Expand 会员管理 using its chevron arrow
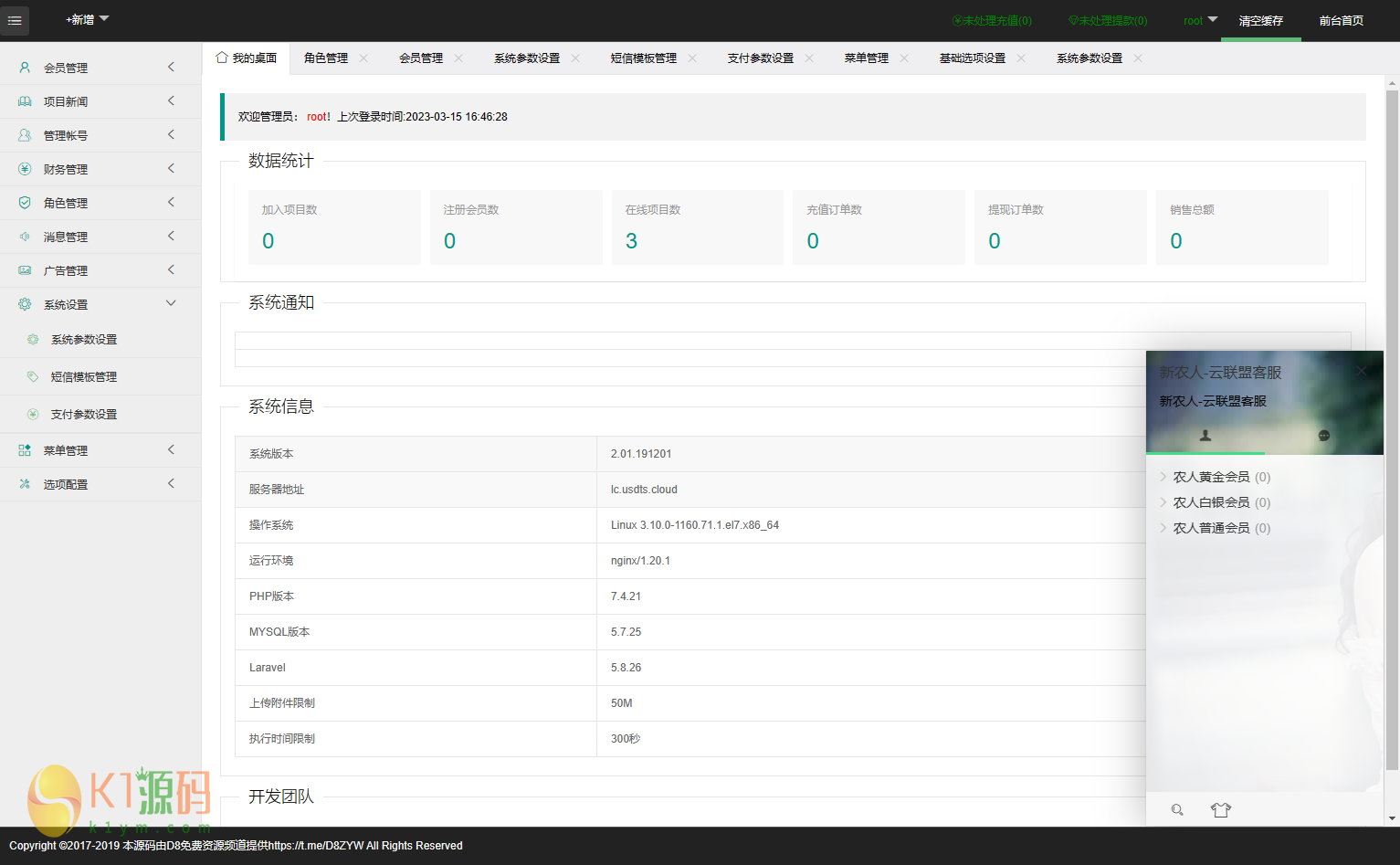 tap(171, 67)
